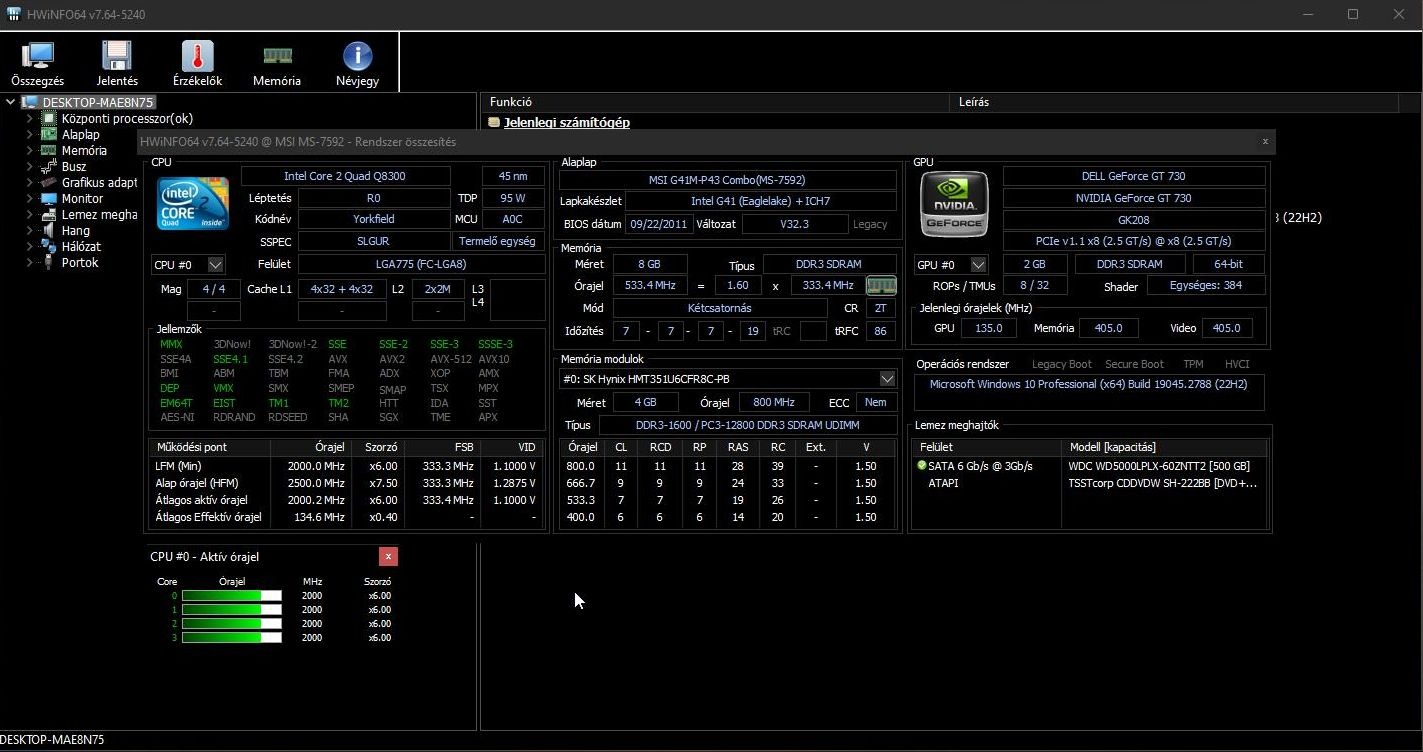The width and height of the screenshot is (1423, 752).
Task: Click the Funkció column header
Action: pyautogui.click(x=715, y=102)
